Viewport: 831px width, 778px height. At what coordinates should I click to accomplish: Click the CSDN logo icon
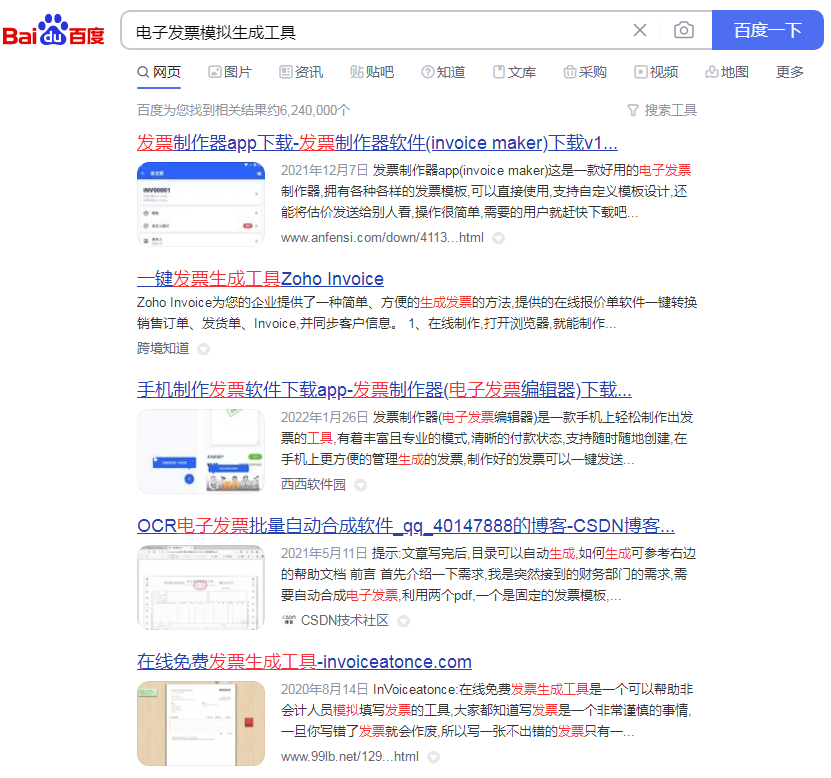click(289, 620)
